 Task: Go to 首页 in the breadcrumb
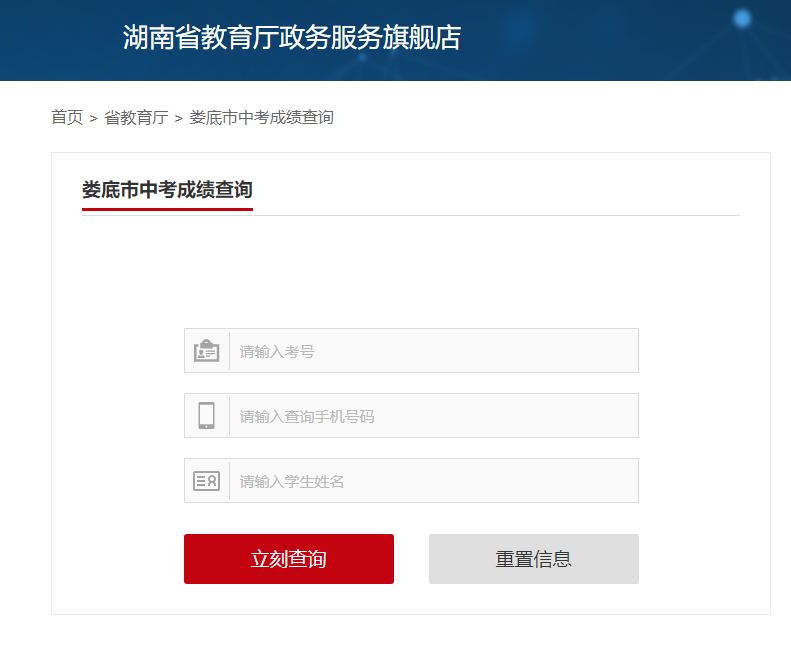(x=67, y=117)
